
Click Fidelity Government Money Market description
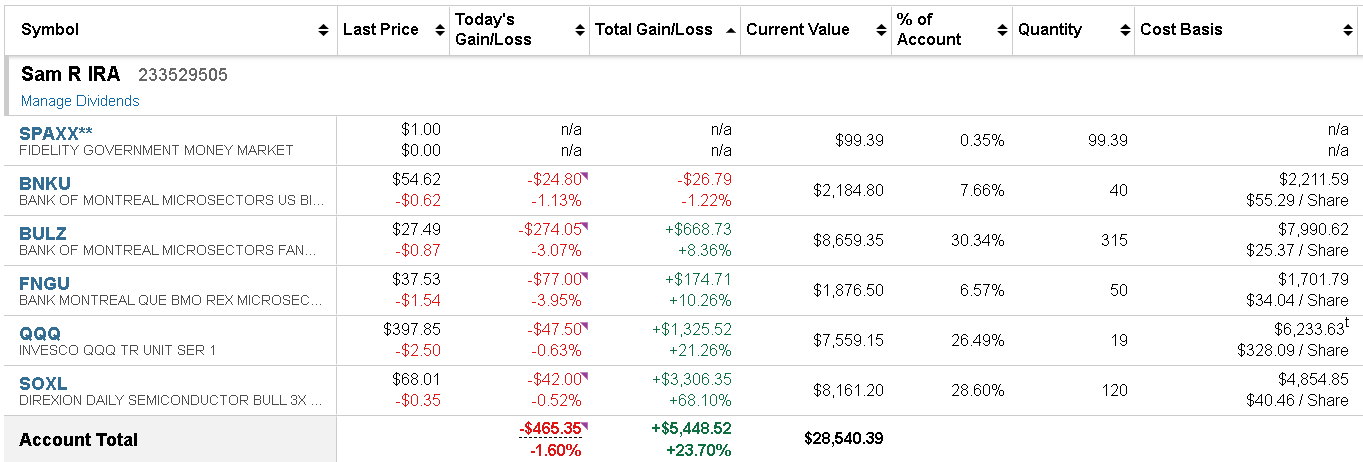156,150
